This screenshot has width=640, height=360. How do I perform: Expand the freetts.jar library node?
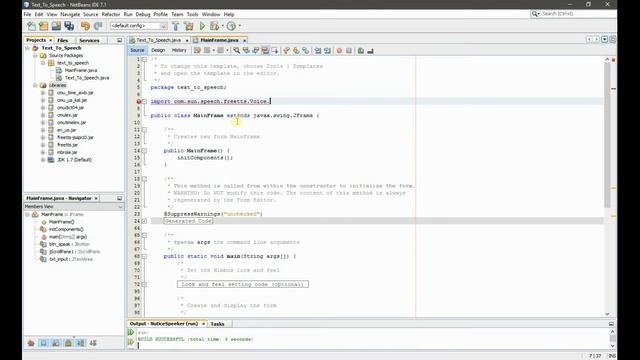[x=43, y=145]
